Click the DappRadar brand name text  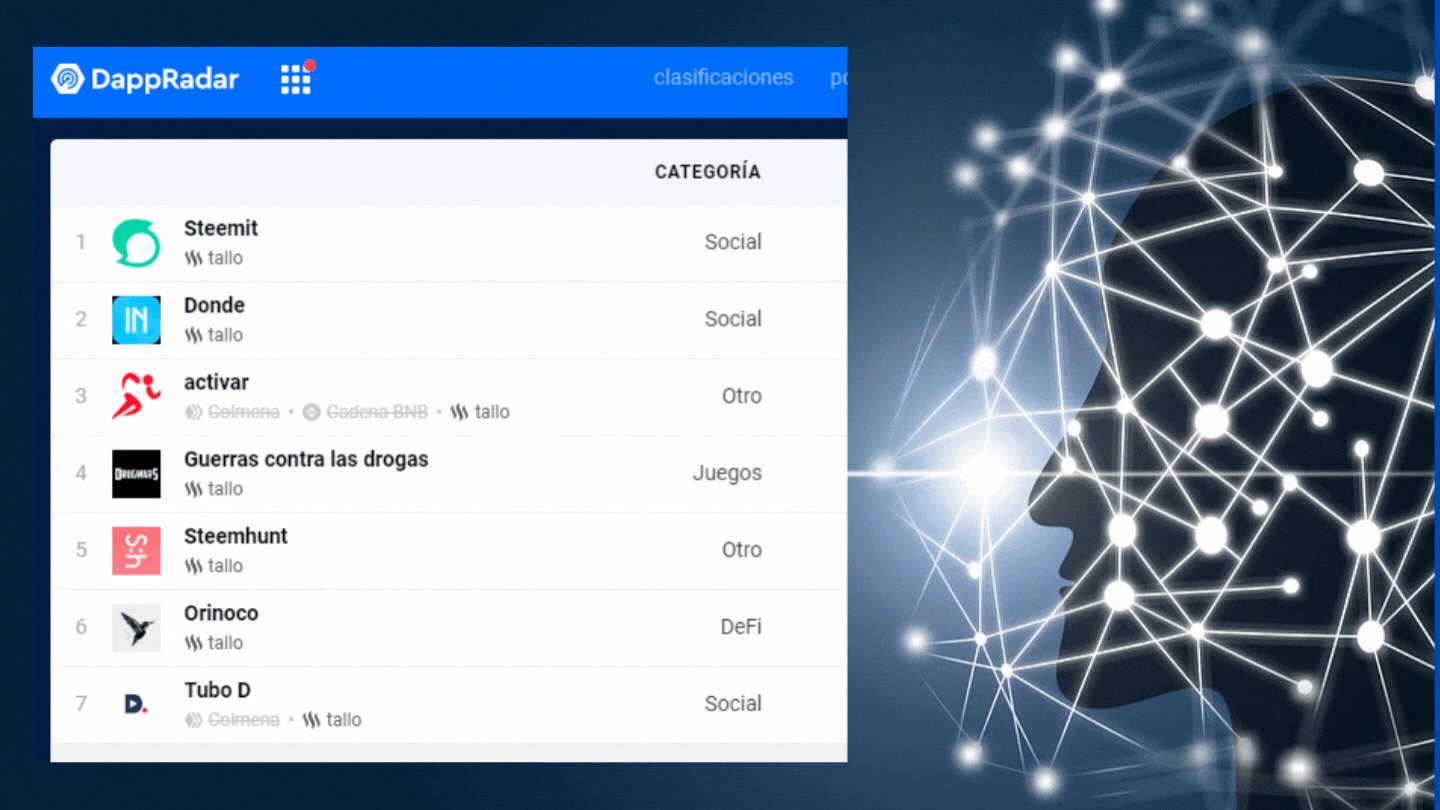(165, 79)
